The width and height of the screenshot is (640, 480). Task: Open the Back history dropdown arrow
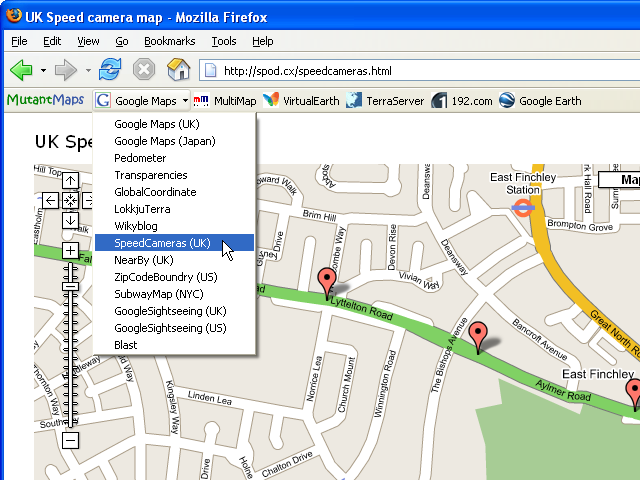click(x=43, y=71)
